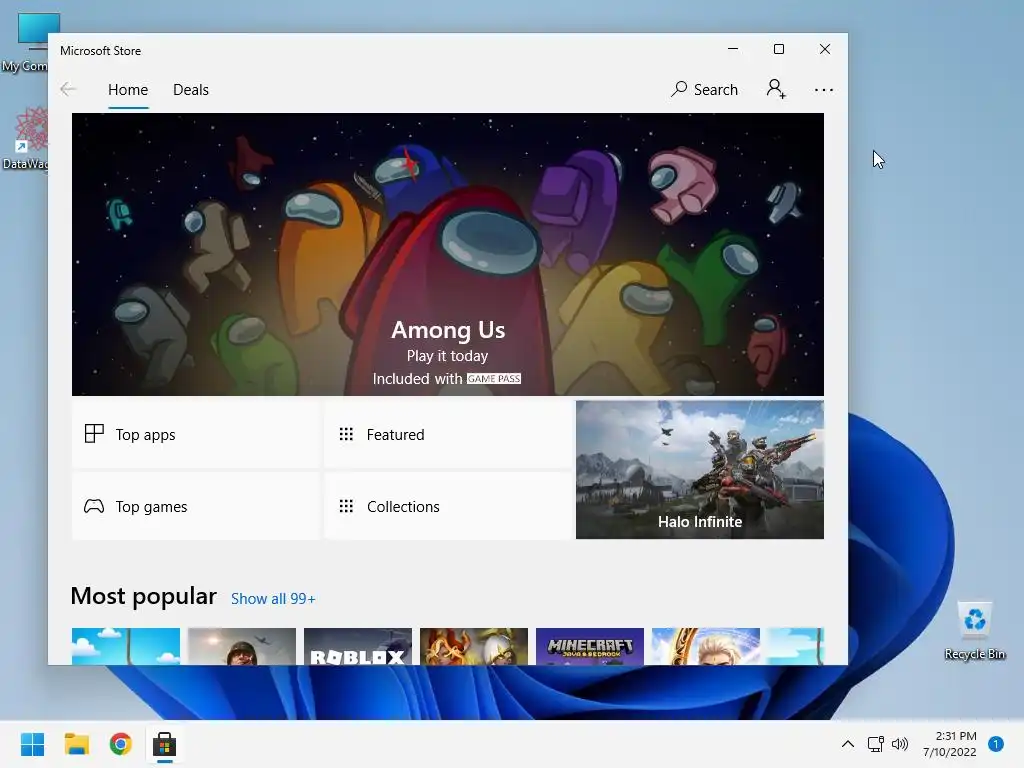
Task: Click the volume speaker icon
Action: pos(900,744)
